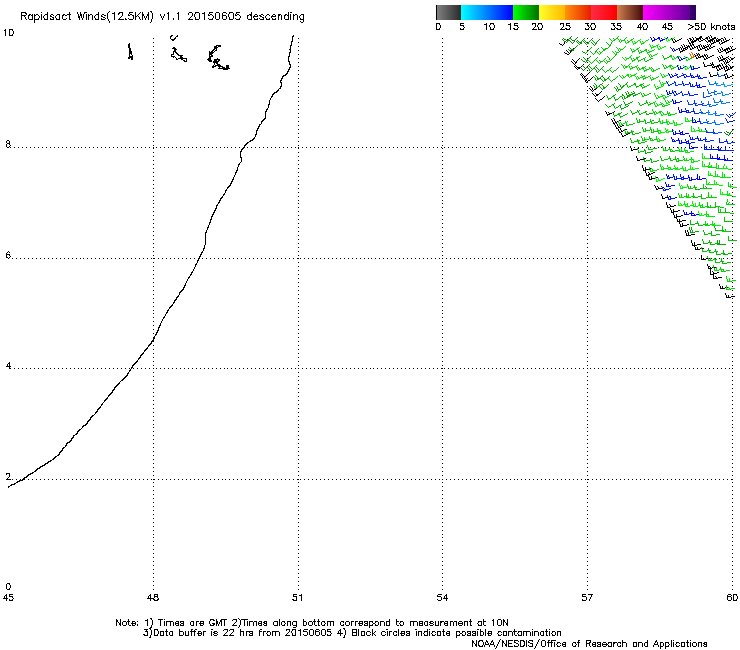This screenshot has width=740, height=650.
Task: Click the longitude axis label '54'
Action: [x=442, y=598]
